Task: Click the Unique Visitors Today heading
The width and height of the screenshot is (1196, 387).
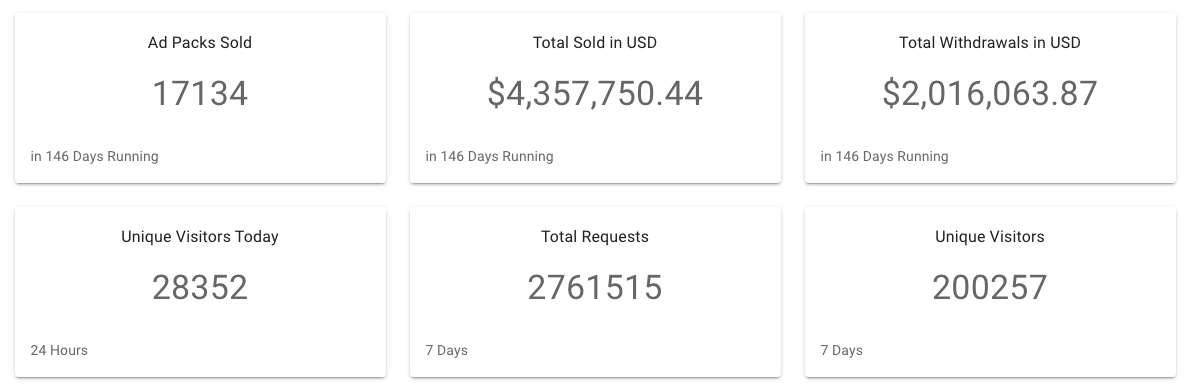Action: (x=200, y=237)
